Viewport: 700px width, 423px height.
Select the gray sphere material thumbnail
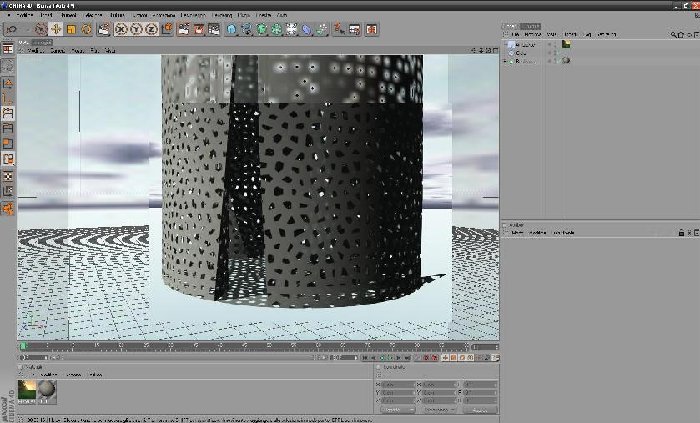46,392
